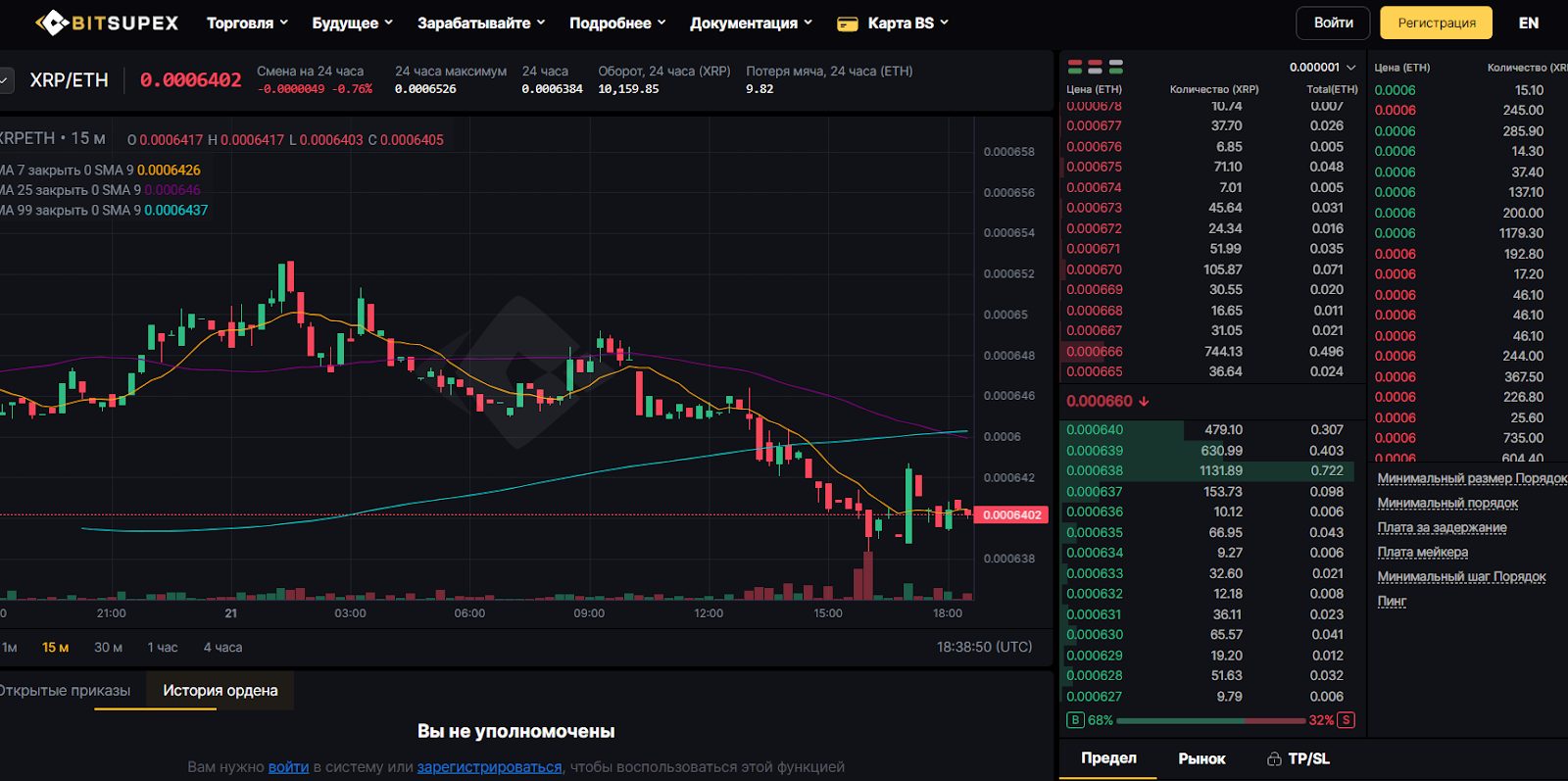Select the 4 часа chart interval
The height and width of the screenshot is (781, 1568).
(x=222, y=648)
